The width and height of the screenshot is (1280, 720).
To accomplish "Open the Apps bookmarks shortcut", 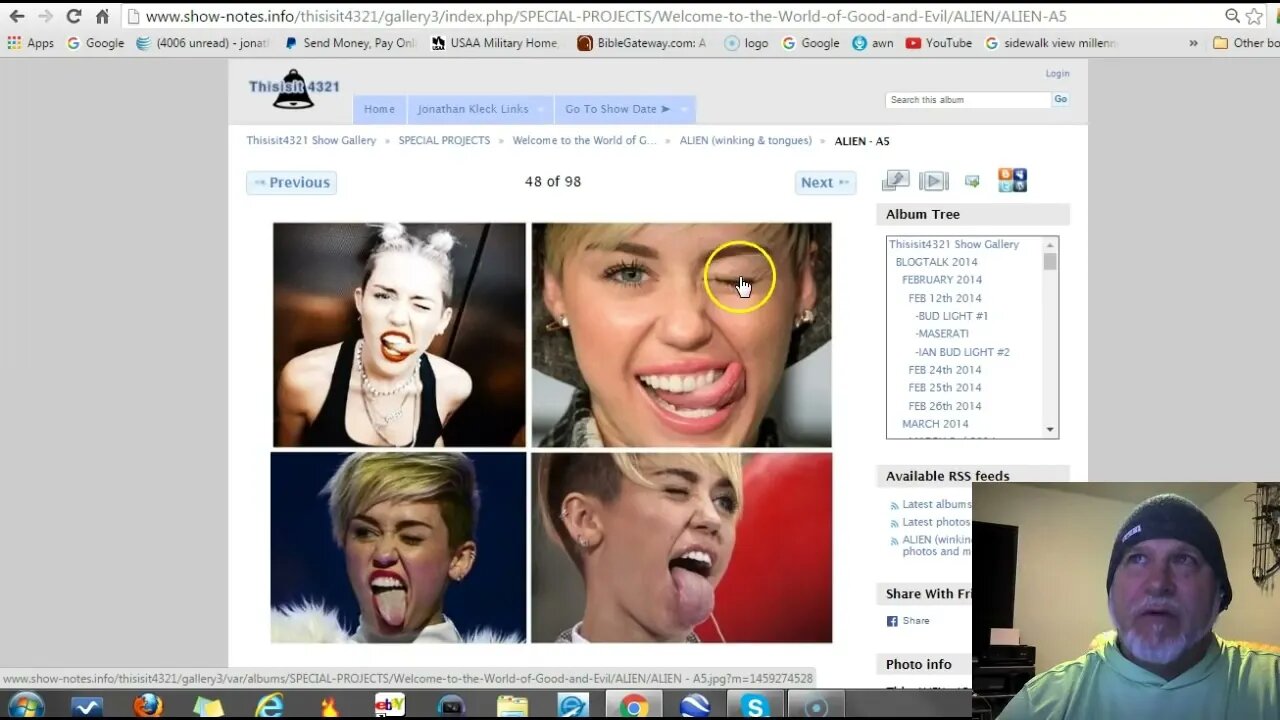I will [31, 43].
